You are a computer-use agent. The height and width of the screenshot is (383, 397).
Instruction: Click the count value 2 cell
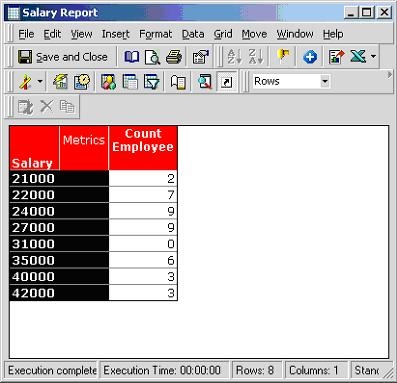(143, 178)
